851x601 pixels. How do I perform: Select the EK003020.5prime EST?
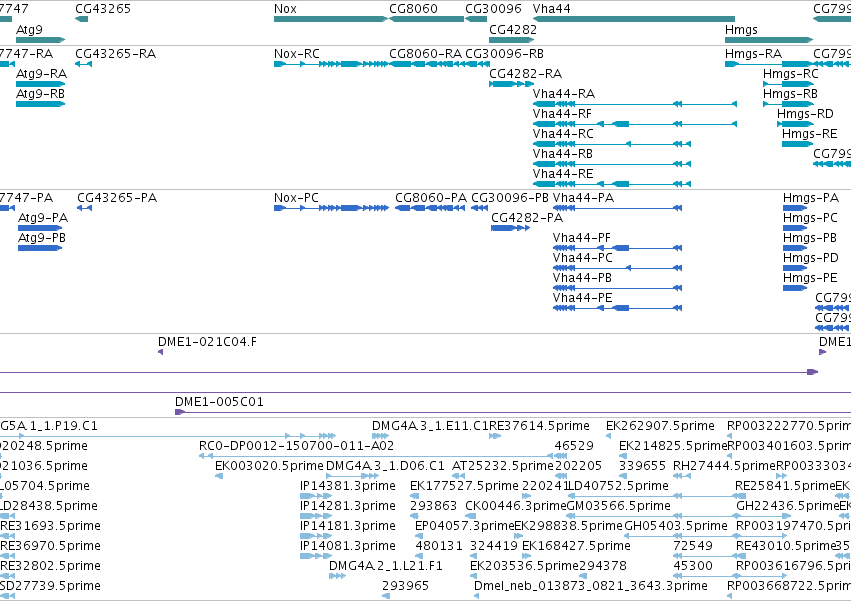219,476
